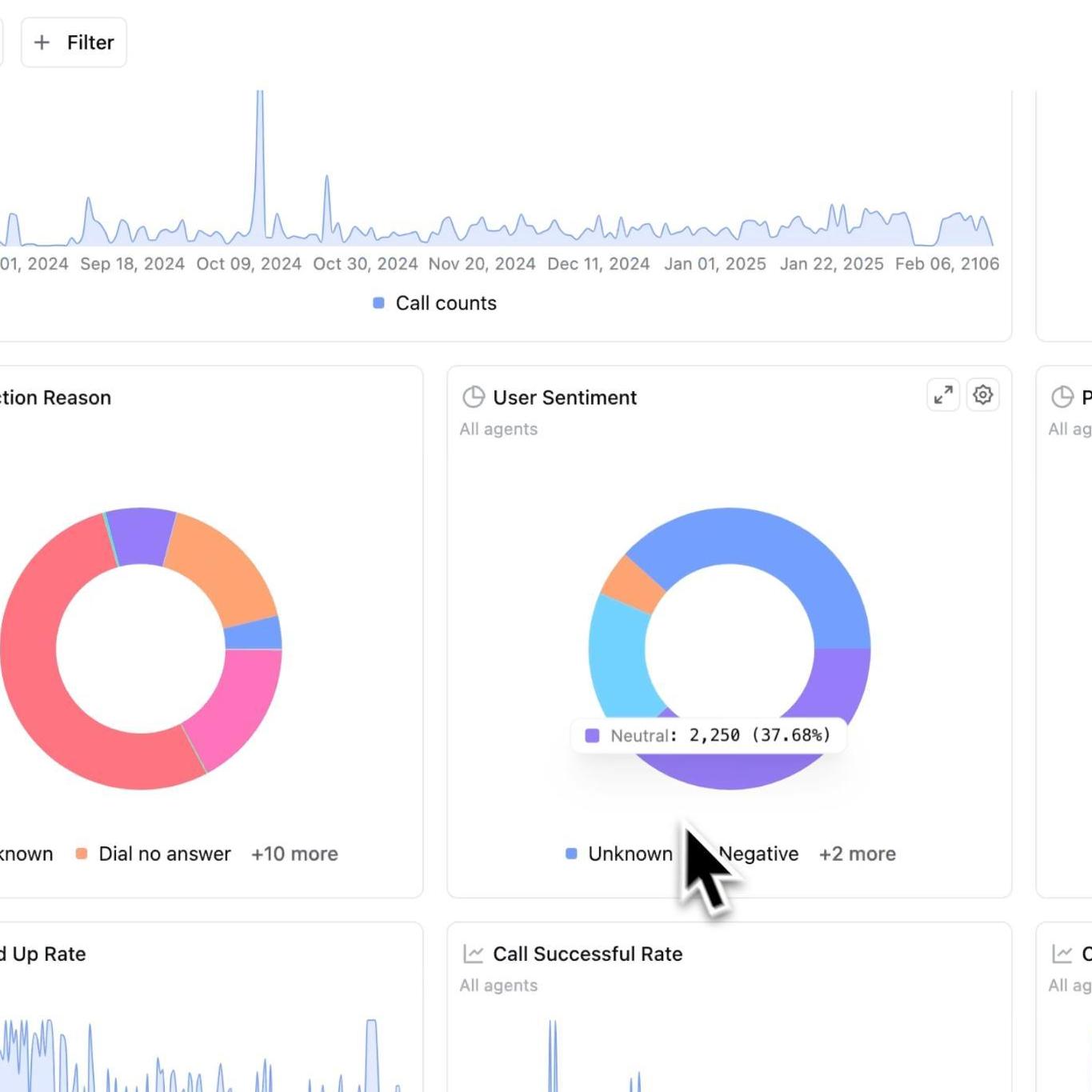Click the line chart icon beside Call Successful Rate
Screen dimensions: 1092x1092
coord(474,954)
